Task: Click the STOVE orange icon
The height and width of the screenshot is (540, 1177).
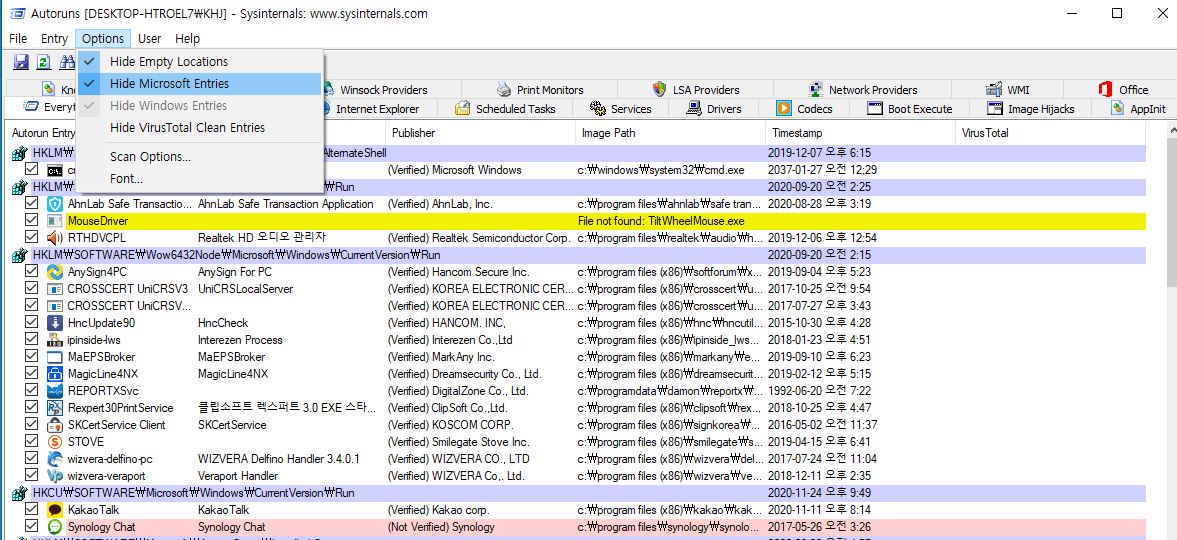Action: pos(55,442)
